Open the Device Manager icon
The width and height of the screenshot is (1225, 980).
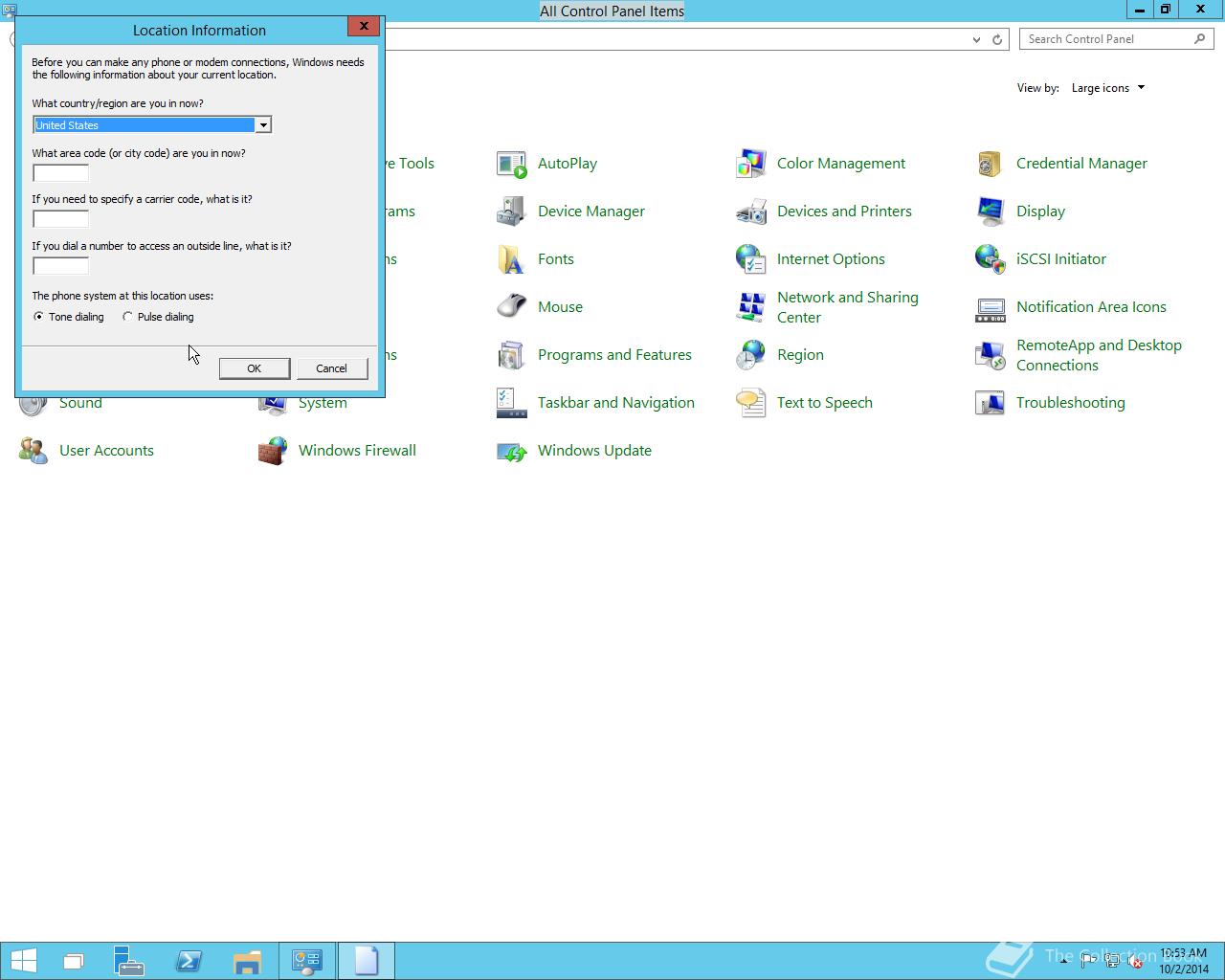(x=512, y=212)
